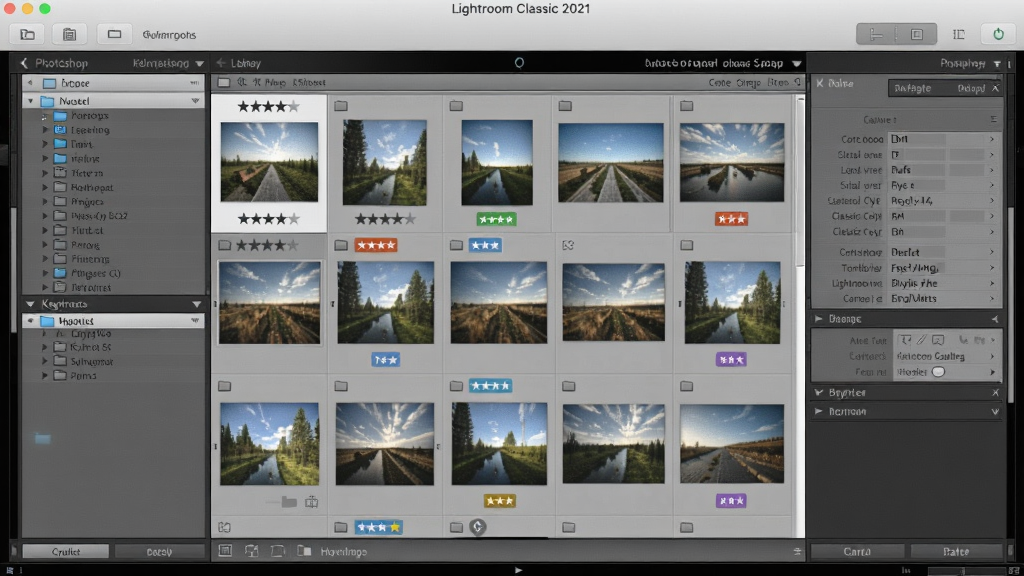Select the pencil tool icon in Deange section

coord(921,340)
